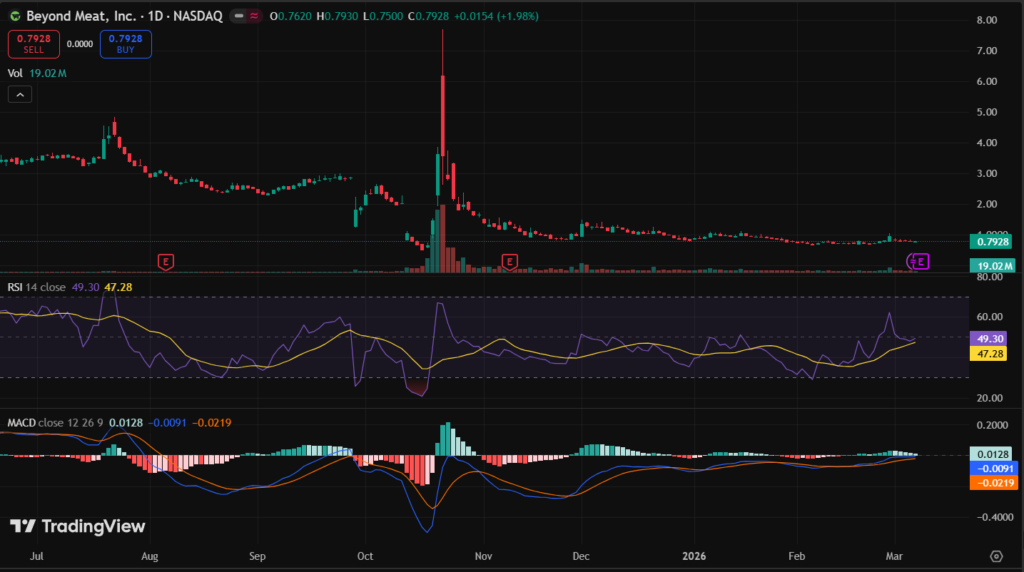This screenshot has width=1024, height=572.
Task: Click the upcoming March earnings marker icon
Action: pyautogui.click(x=921, y=261)
